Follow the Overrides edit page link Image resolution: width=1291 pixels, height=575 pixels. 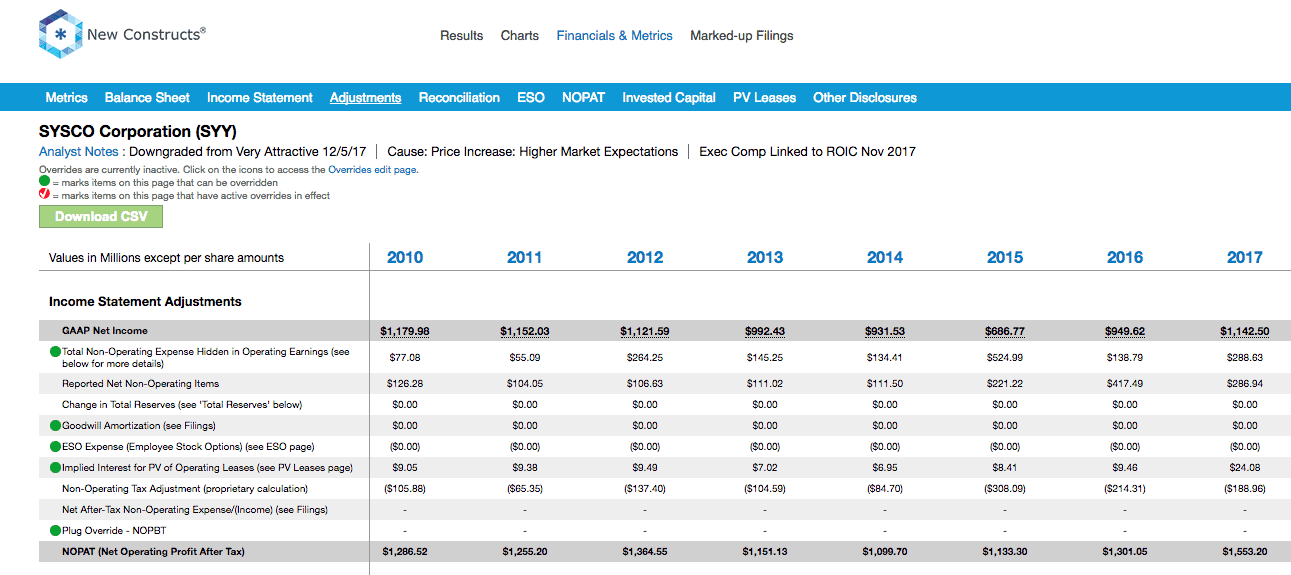click(373, 170)
